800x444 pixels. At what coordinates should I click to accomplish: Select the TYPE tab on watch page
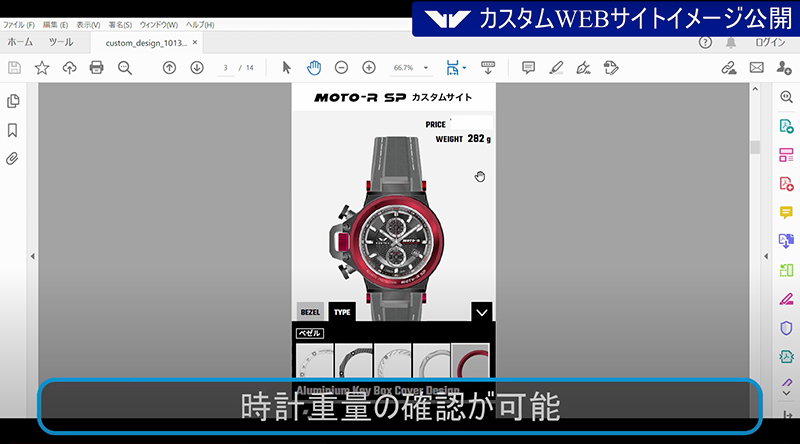tap(342, 312)
